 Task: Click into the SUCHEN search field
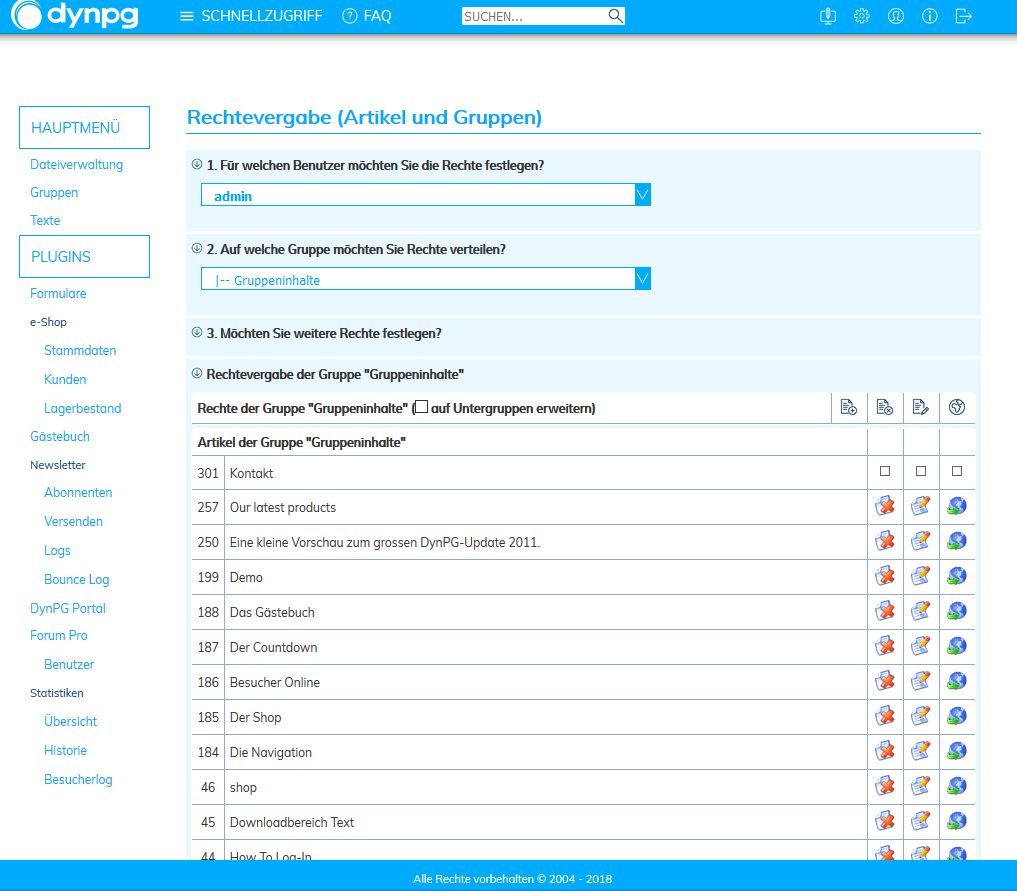point(533,16)
